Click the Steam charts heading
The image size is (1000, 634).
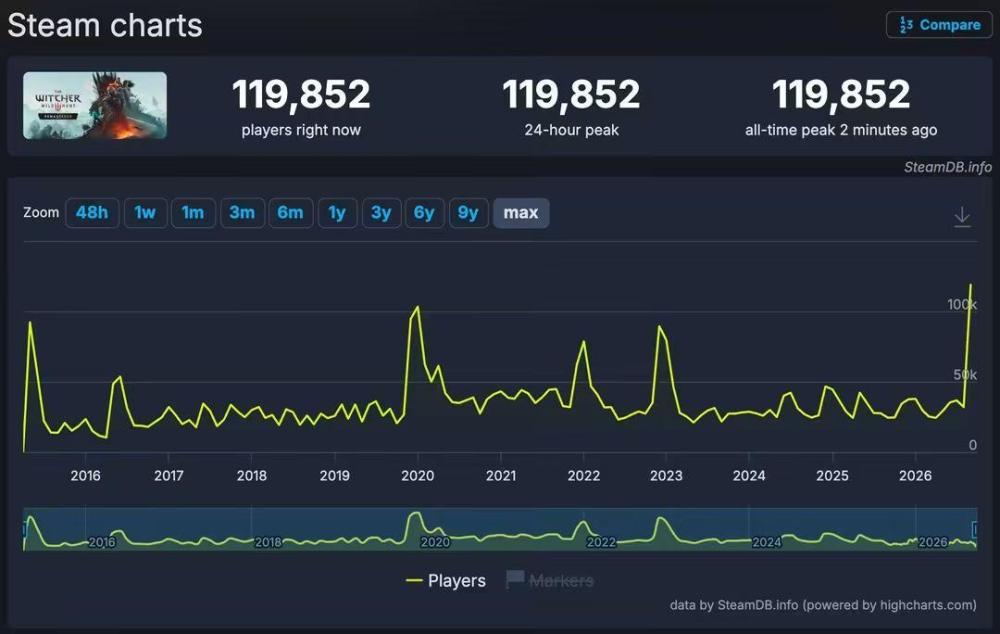tap(105, 26)
